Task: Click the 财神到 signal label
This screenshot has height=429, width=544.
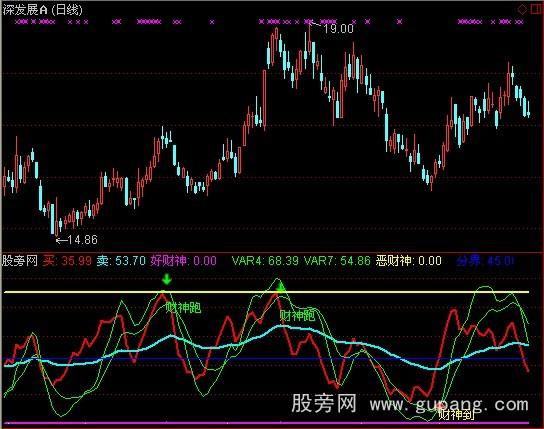Action: [456, 414]
